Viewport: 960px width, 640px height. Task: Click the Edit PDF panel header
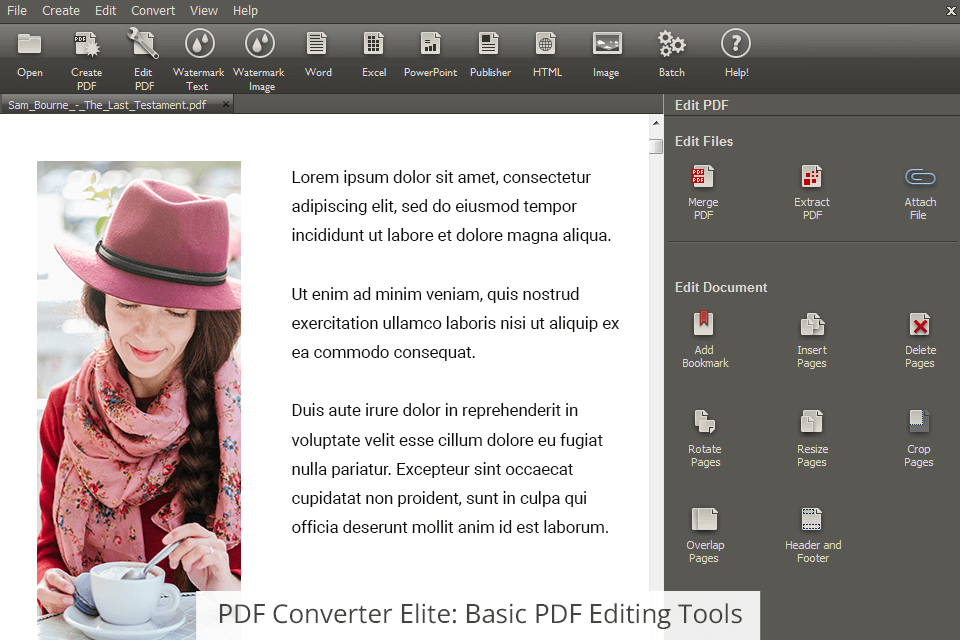701,105
